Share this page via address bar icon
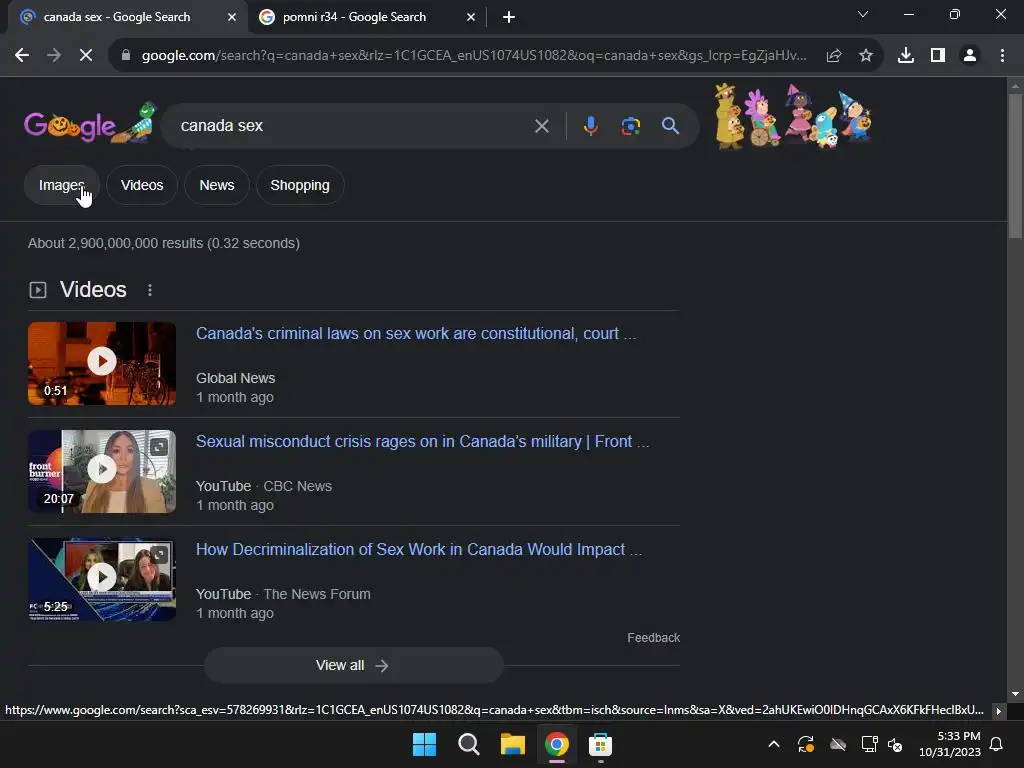This screenshot has width=1024, height=768. [834, 56]
